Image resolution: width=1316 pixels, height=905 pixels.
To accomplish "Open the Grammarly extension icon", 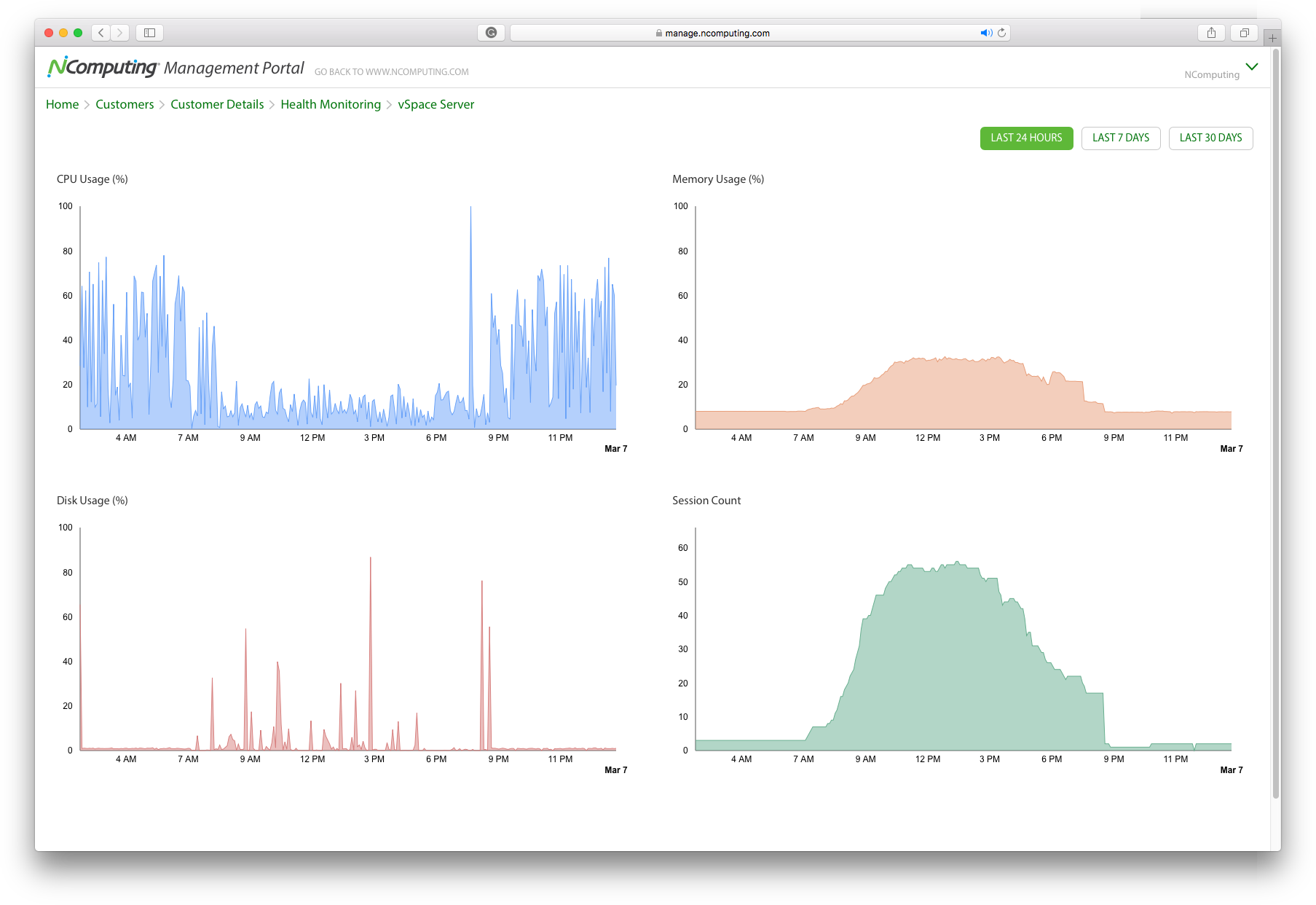I will tap(491, 33).
